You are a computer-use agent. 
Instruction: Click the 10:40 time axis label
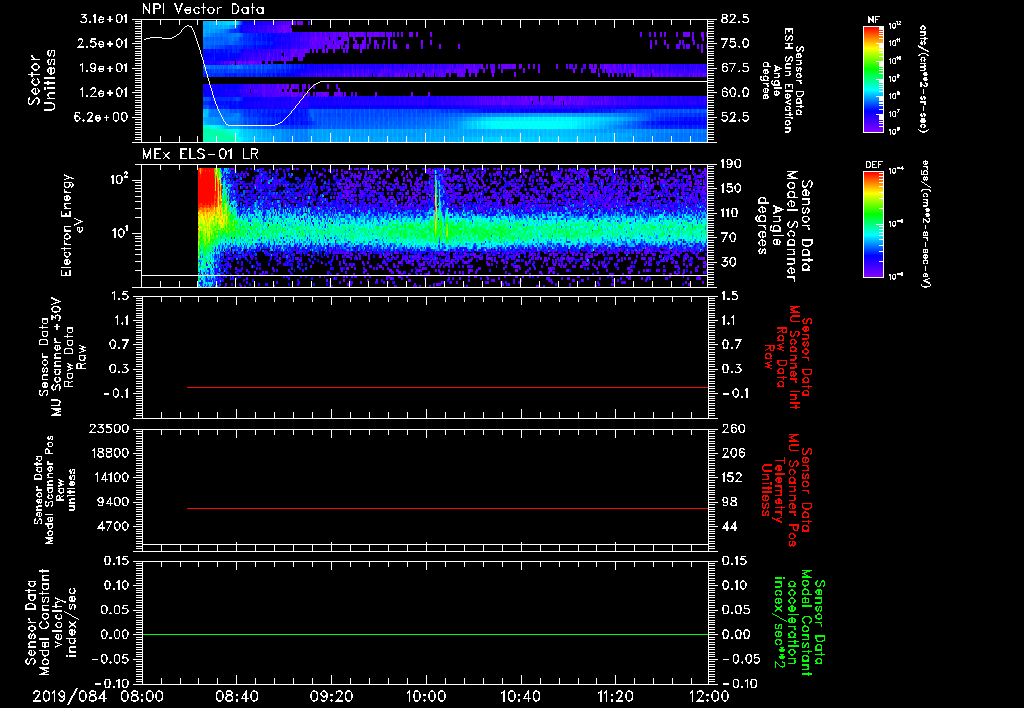point(520,695)
